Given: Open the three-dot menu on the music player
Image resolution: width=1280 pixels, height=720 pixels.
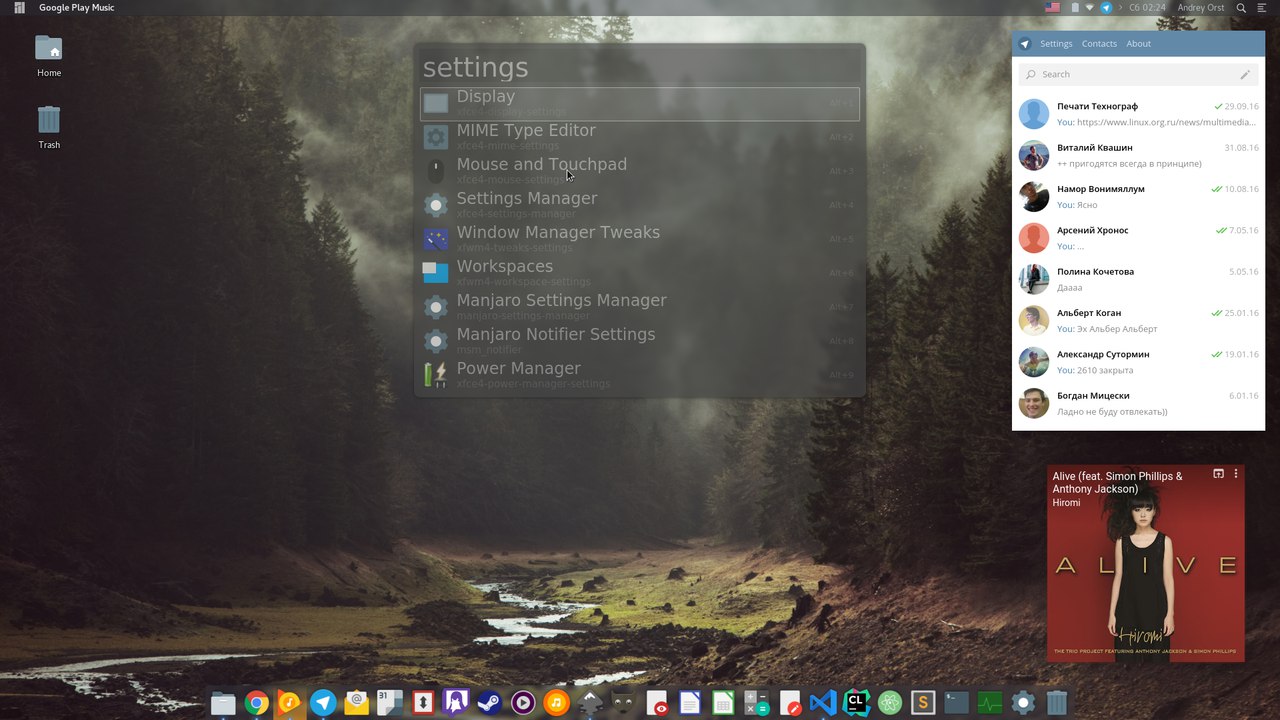Looking at the screenshot, I should pyautogui.click(x=1237, y=472).
